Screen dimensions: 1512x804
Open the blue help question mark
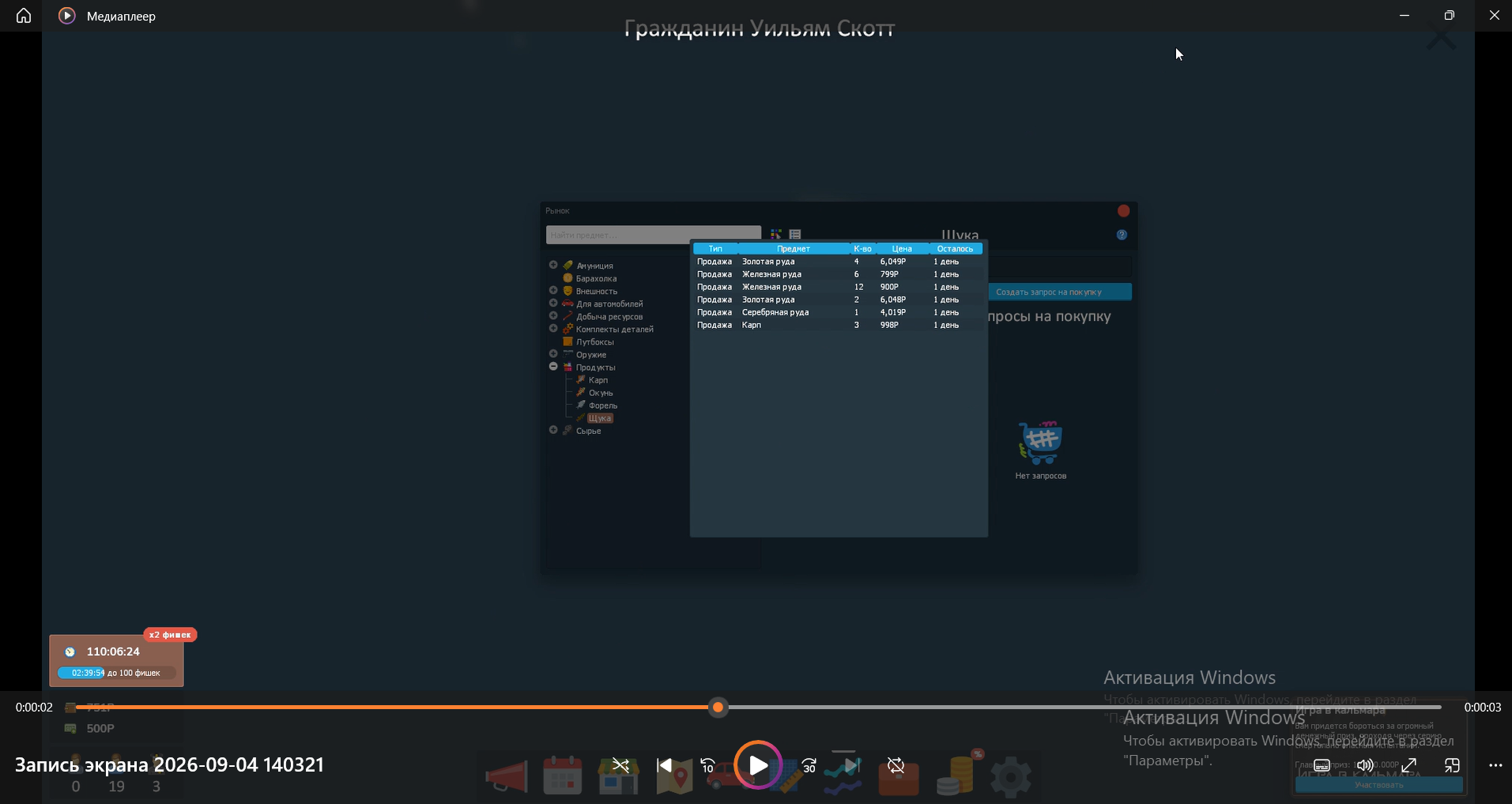pos(1122,235)
